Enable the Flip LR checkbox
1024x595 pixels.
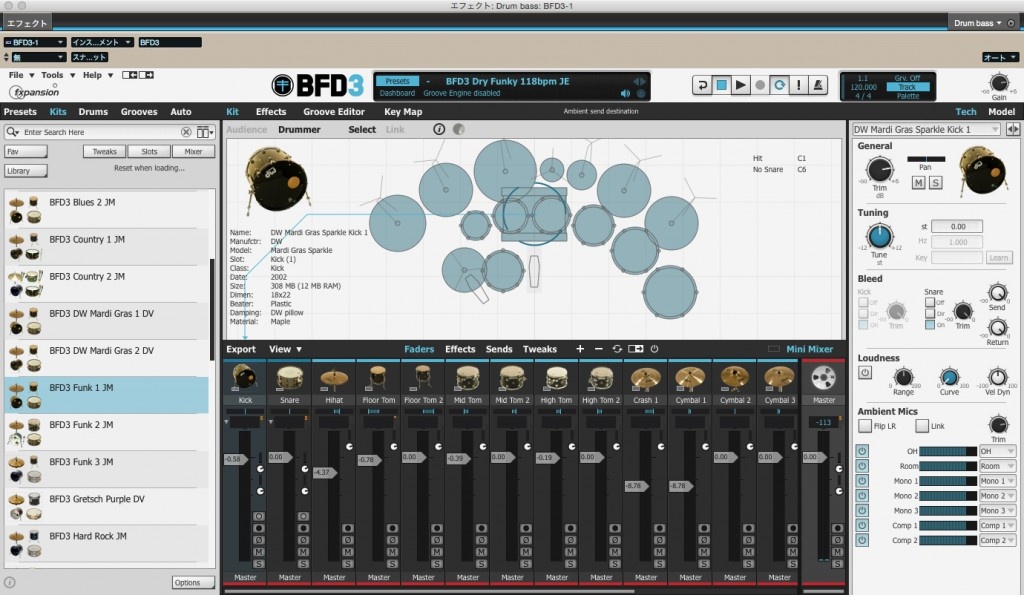click(865, 426)
